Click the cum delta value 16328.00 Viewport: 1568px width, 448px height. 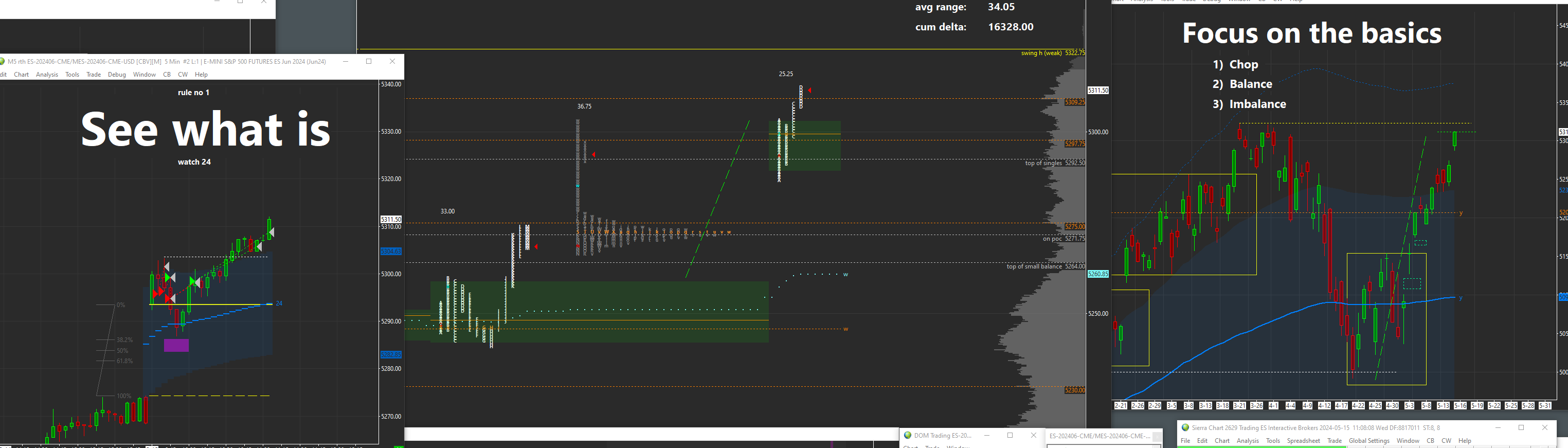(x=1011, y=27)
